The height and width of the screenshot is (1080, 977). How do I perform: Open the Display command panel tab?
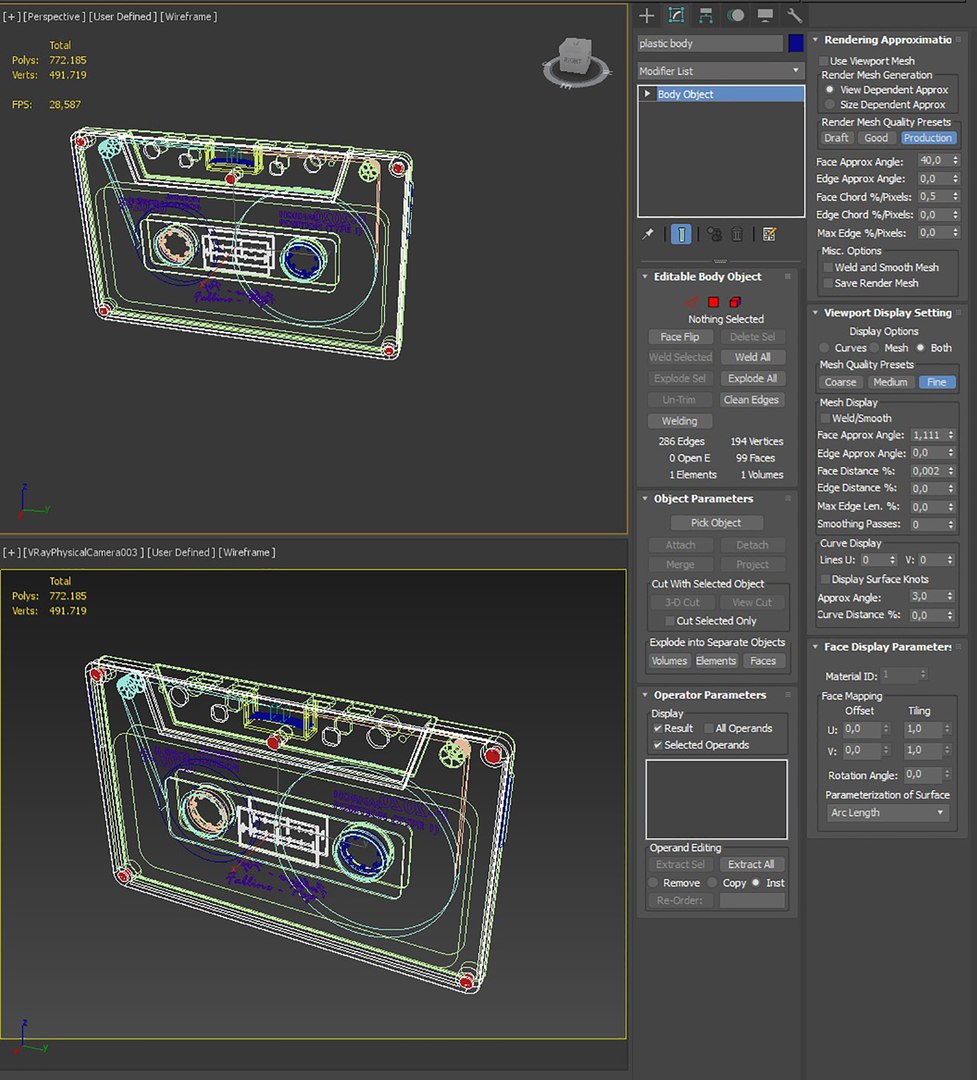[765, 15]
